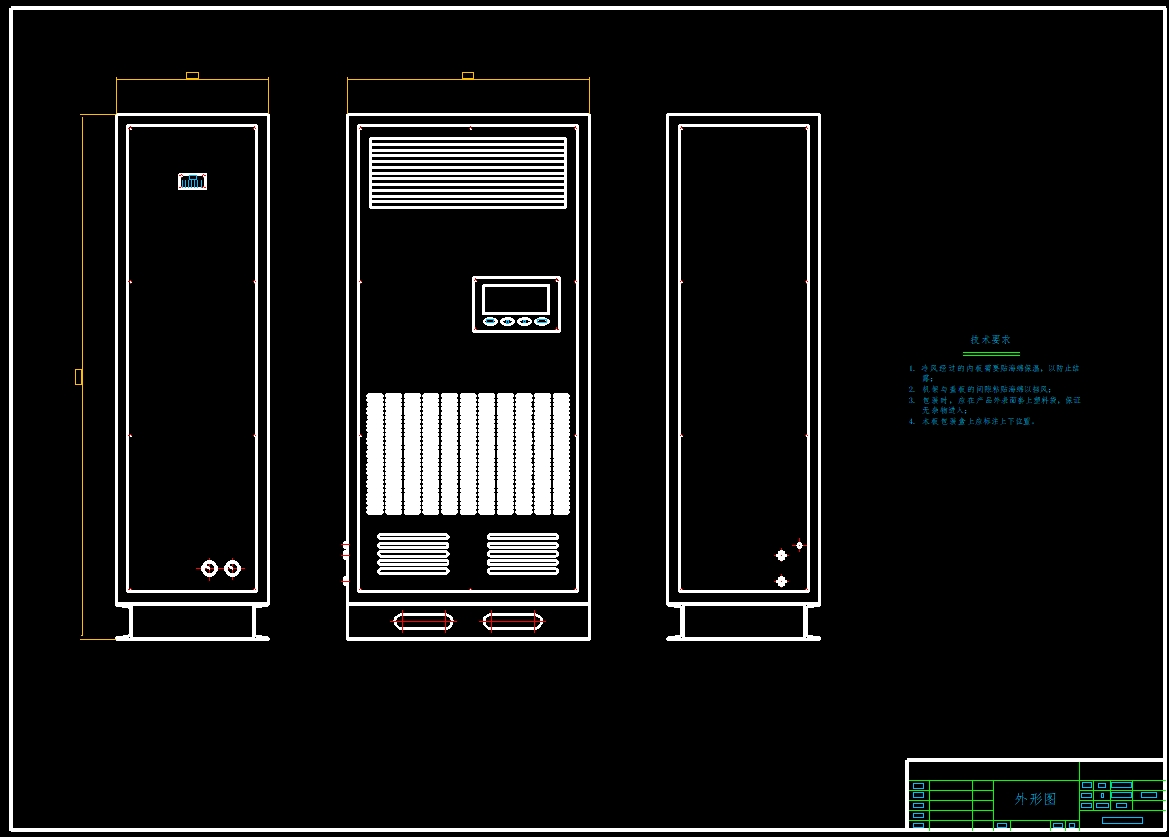This screenshot has width=1169, height=837.
Task: Select the left handle slot on front base
Action: (x=423, y=622)
